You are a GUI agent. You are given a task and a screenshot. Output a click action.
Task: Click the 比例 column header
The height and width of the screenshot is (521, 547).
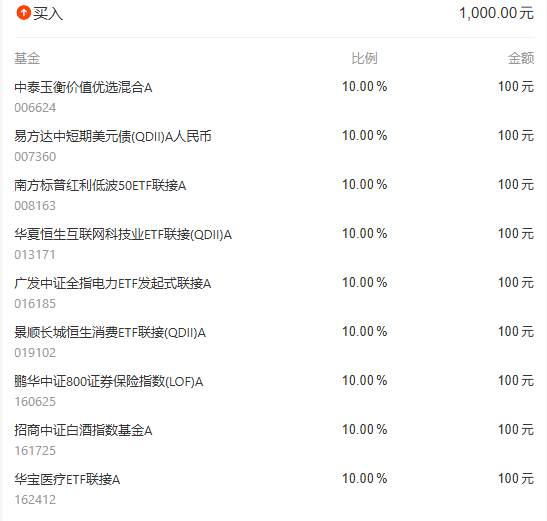coord(364,58)
